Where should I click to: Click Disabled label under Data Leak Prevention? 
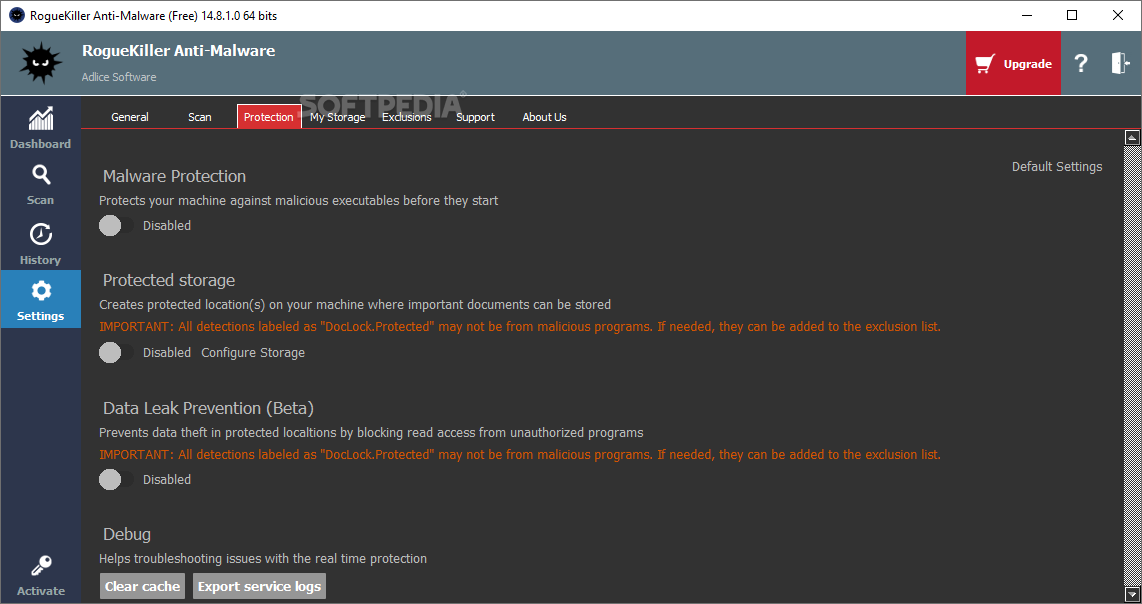167,479
